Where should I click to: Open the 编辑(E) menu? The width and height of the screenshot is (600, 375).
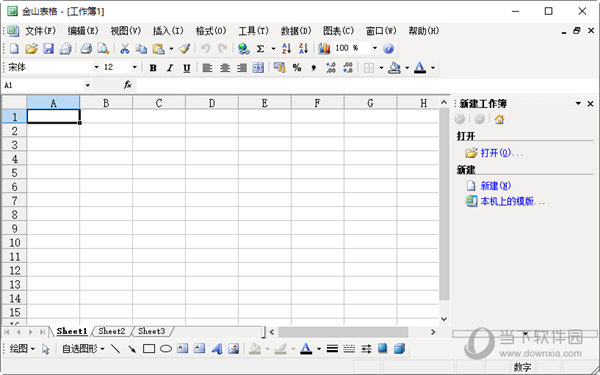83,31
